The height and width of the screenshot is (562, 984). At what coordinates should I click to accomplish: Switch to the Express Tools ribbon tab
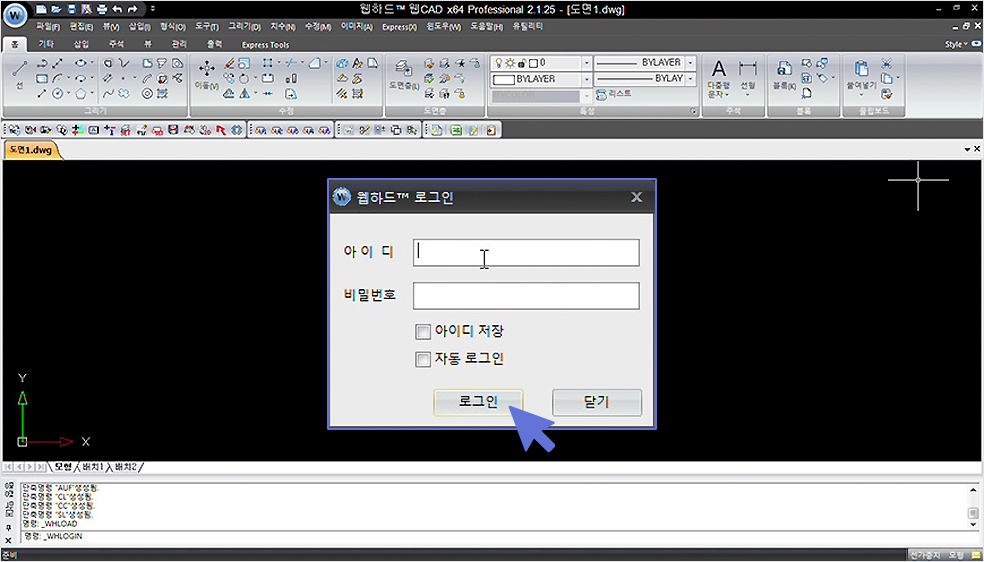click(265, 45)
